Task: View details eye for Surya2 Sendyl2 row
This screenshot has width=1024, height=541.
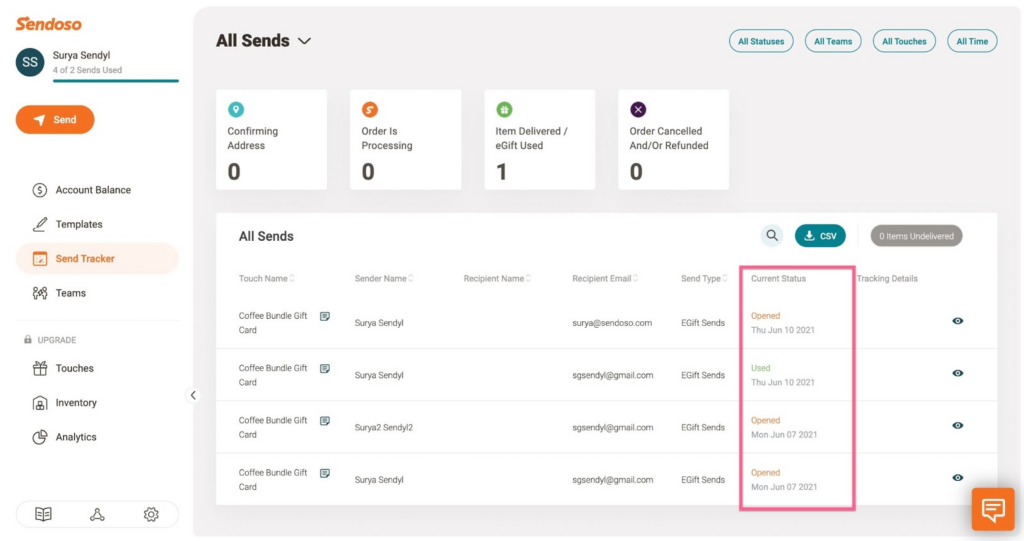Action: click(957, 425)
